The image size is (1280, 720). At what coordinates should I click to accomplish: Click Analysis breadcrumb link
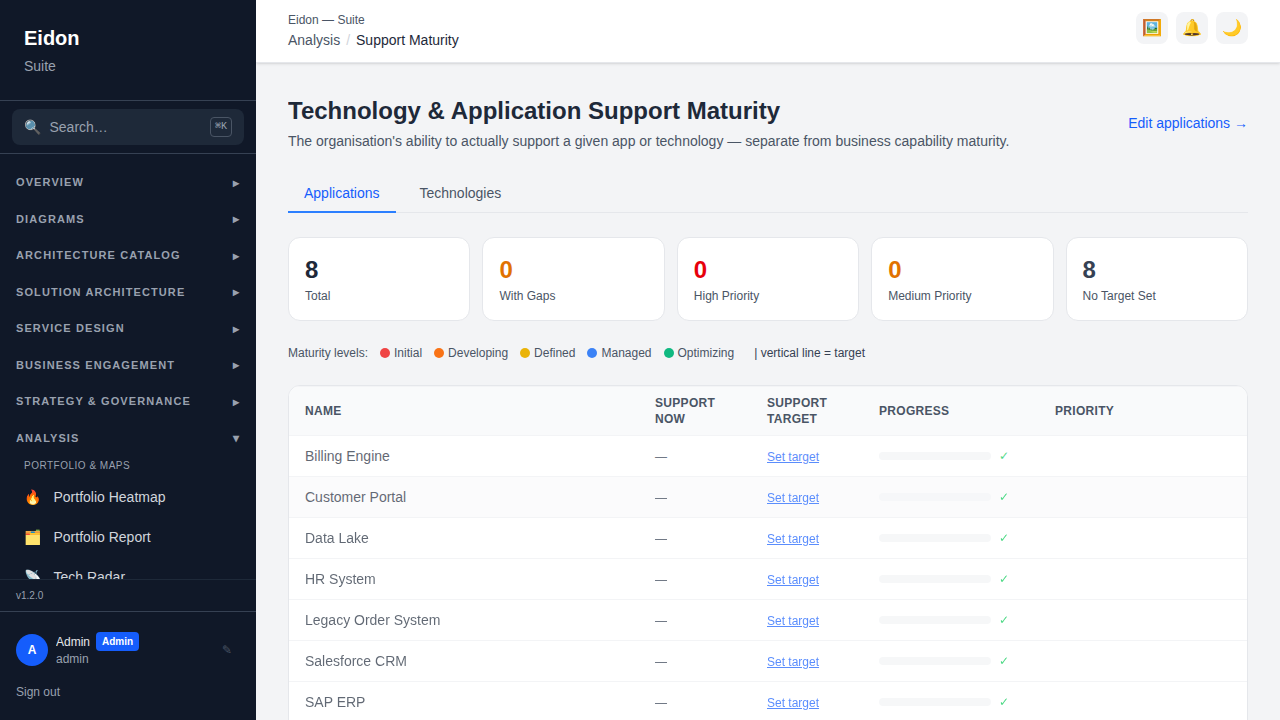(x=314, y=40)
